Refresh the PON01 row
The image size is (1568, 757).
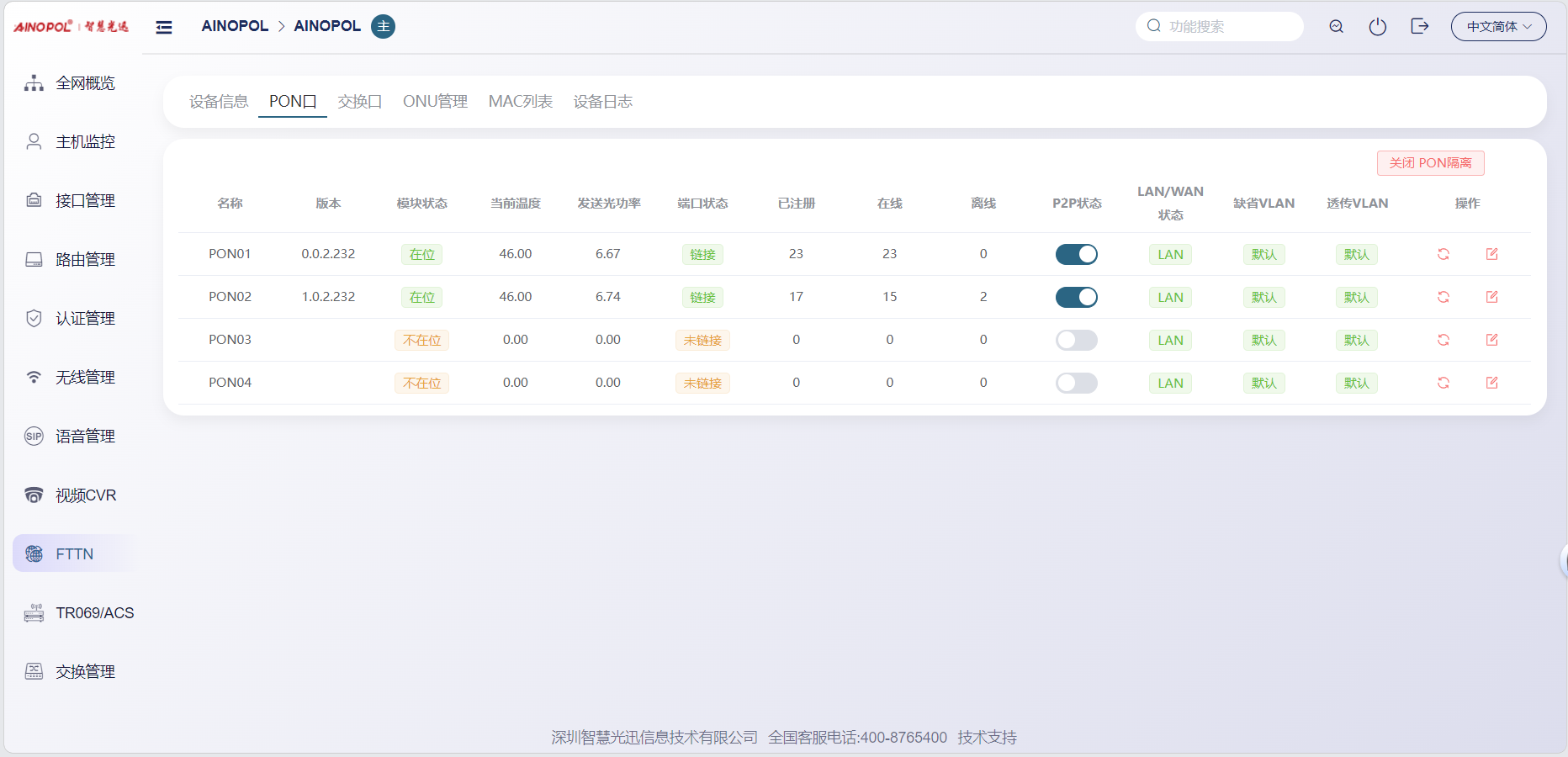1443,254
